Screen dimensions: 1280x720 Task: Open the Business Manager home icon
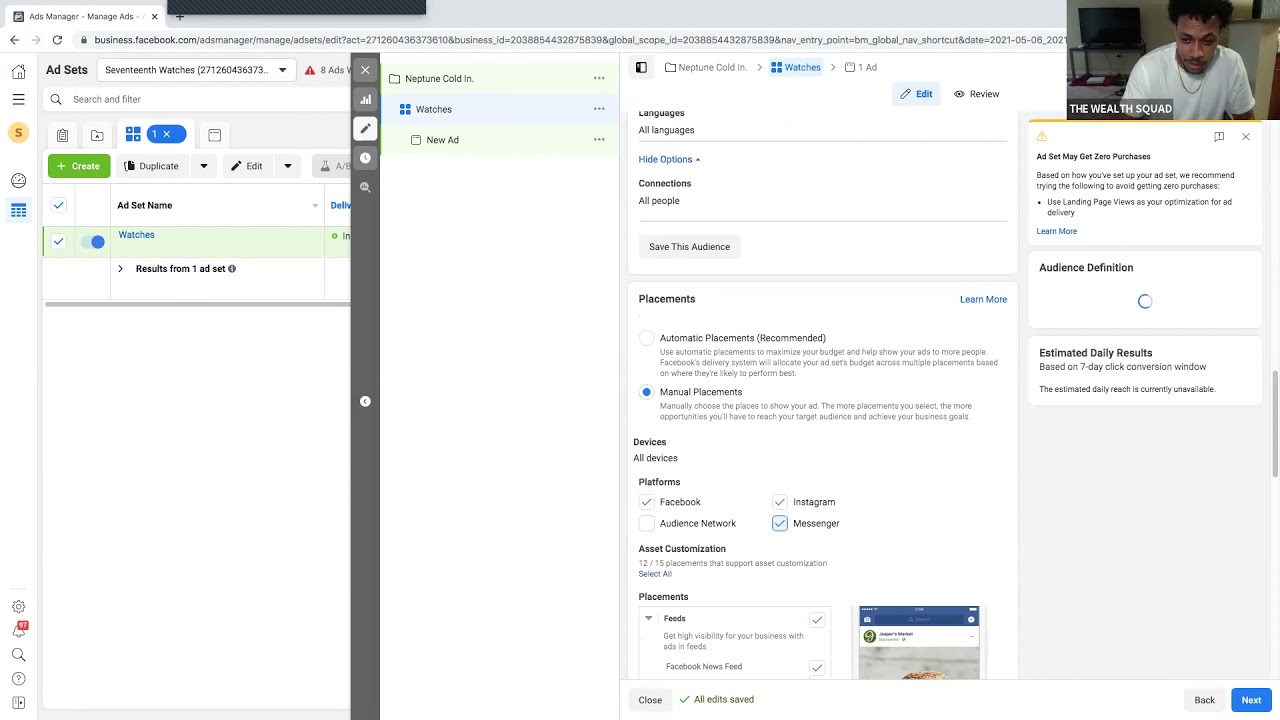pyautogui.click(x=18, y=72)
